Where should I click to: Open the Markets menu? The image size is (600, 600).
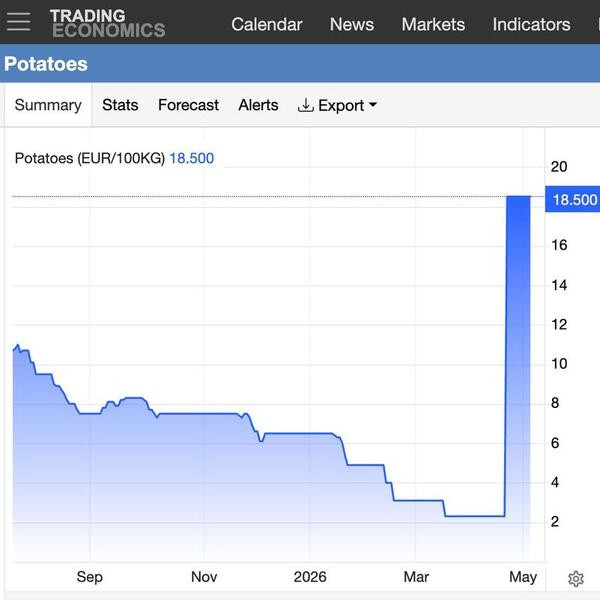pyautogui.click(x=433, y=24)
